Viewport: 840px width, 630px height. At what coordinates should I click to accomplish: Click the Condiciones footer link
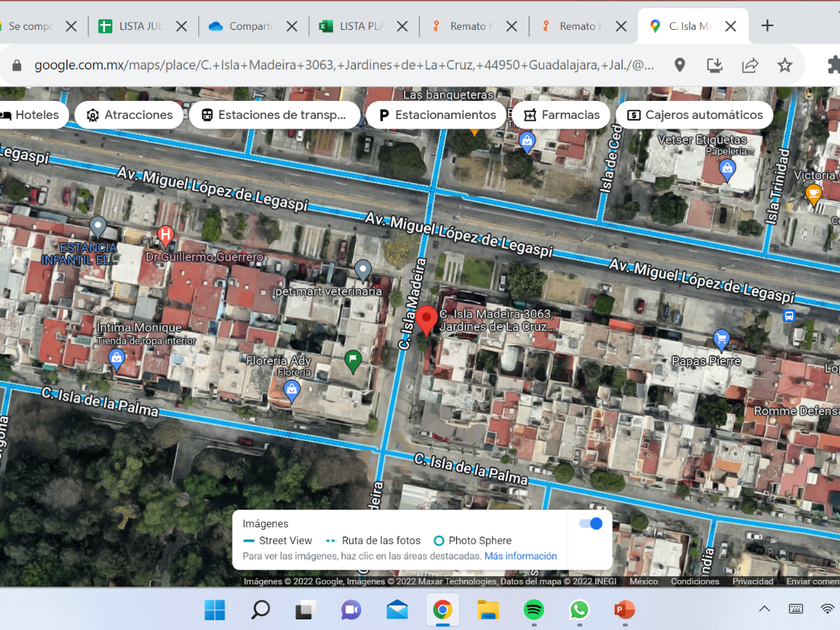point(695,581)
